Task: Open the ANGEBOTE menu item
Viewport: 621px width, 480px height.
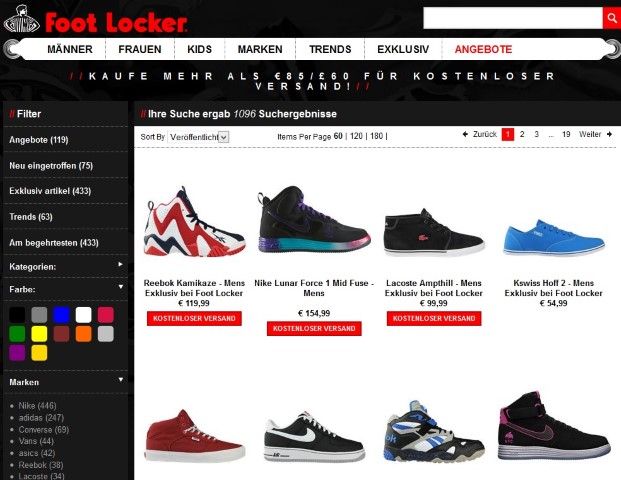Action: pos(483,49)
